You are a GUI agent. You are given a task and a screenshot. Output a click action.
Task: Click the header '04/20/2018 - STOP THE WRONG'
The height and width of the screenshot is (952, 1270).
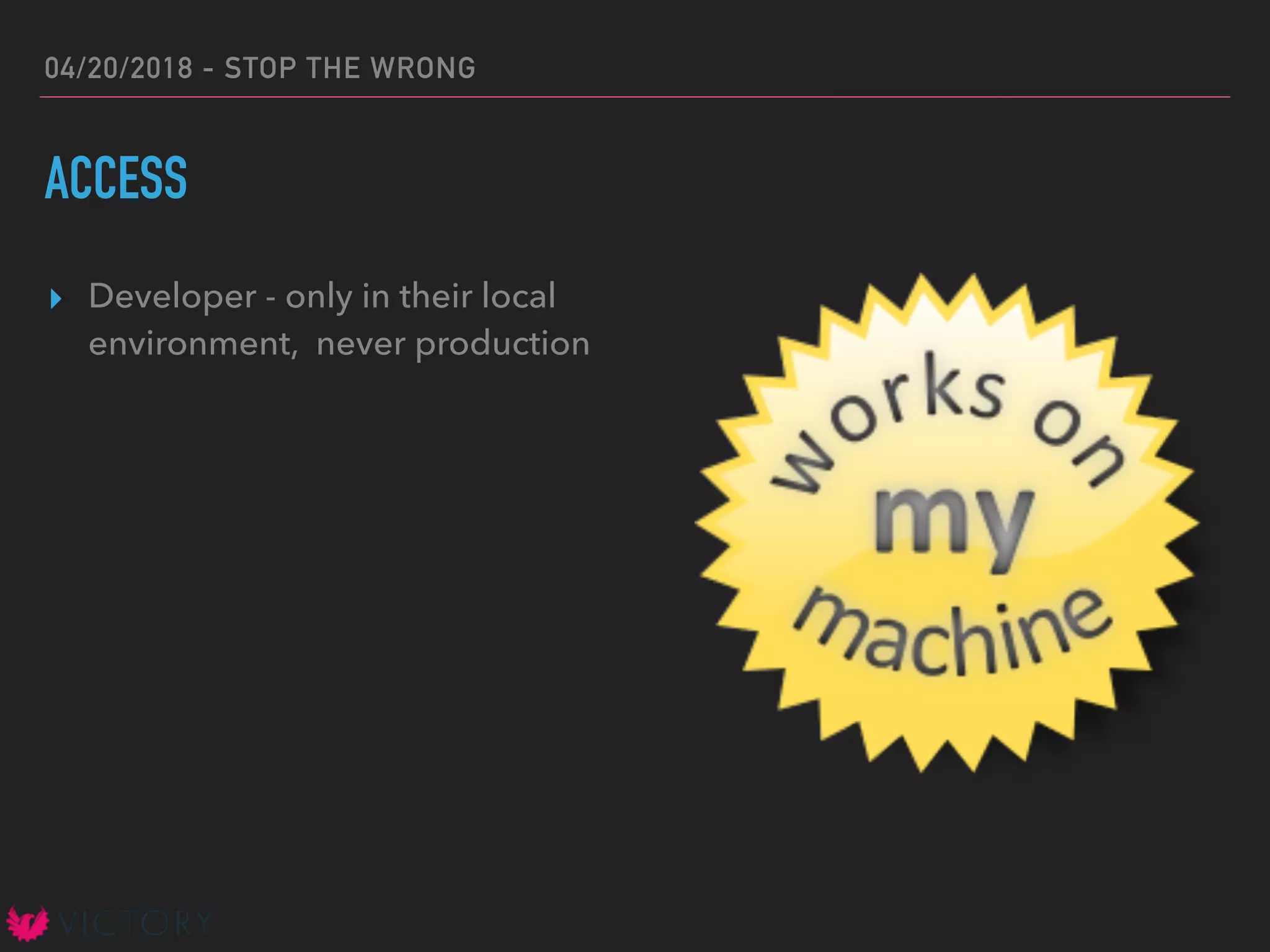pyautogui.click(x=260, y=68)
